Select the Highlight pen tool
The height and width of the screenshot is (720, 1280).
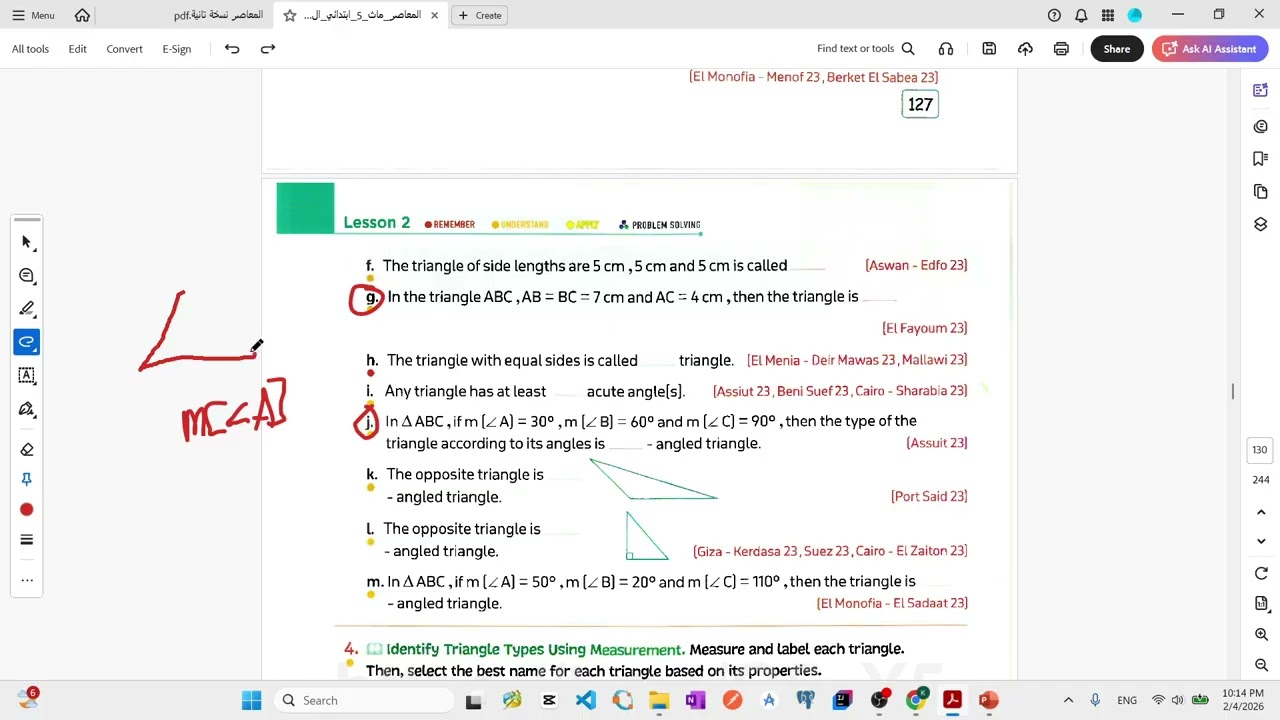coord(27,308)
